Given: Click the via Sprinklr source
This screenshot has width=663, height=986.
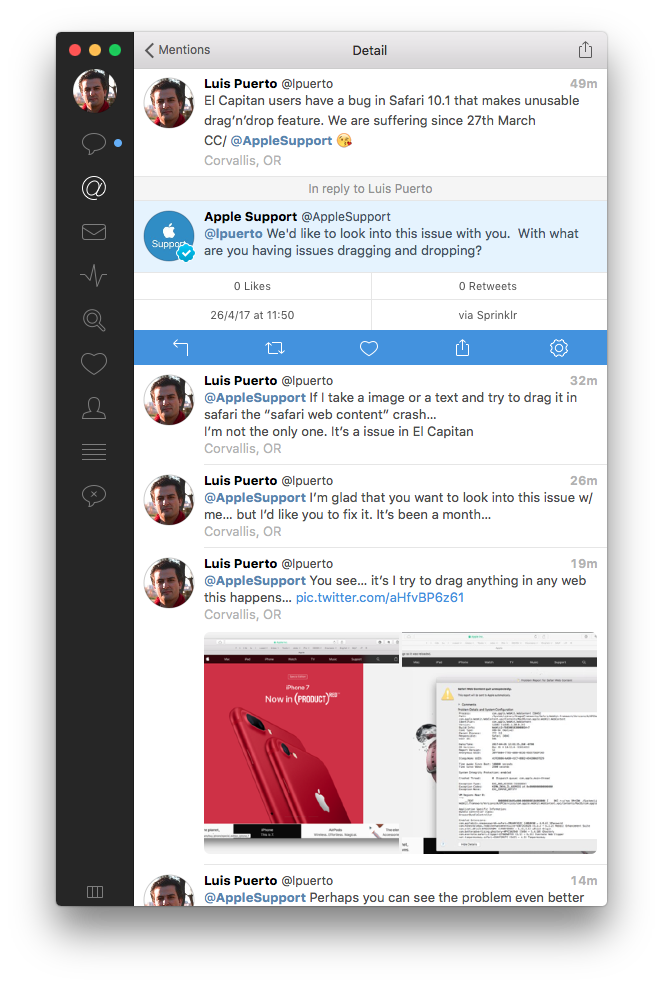Looking at the screenshot, I should [x=488, y=315].
